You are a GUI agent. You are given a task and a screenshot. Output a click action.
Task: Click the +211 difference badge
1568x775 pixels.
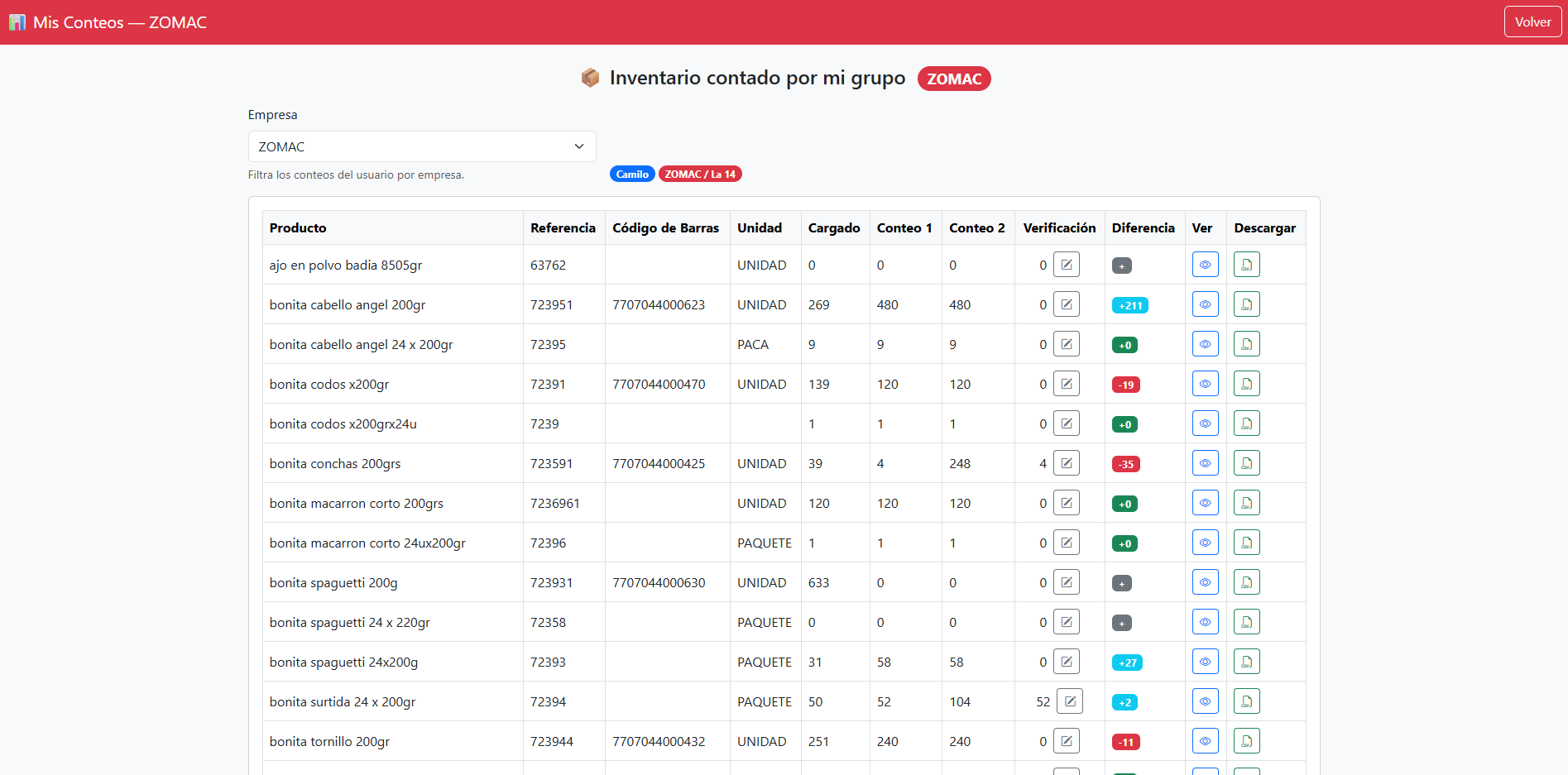click(x=1129, y=306)
